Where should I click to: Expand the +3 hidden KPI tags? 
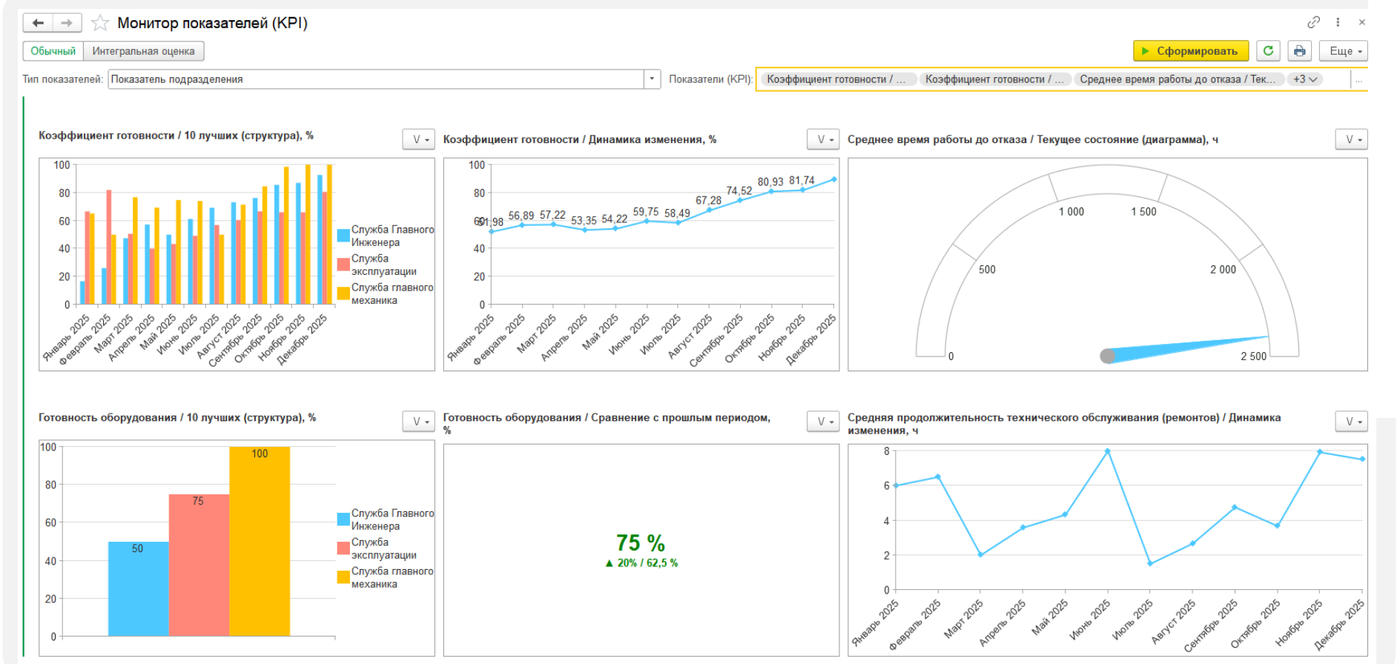[x=1305, y=79]
